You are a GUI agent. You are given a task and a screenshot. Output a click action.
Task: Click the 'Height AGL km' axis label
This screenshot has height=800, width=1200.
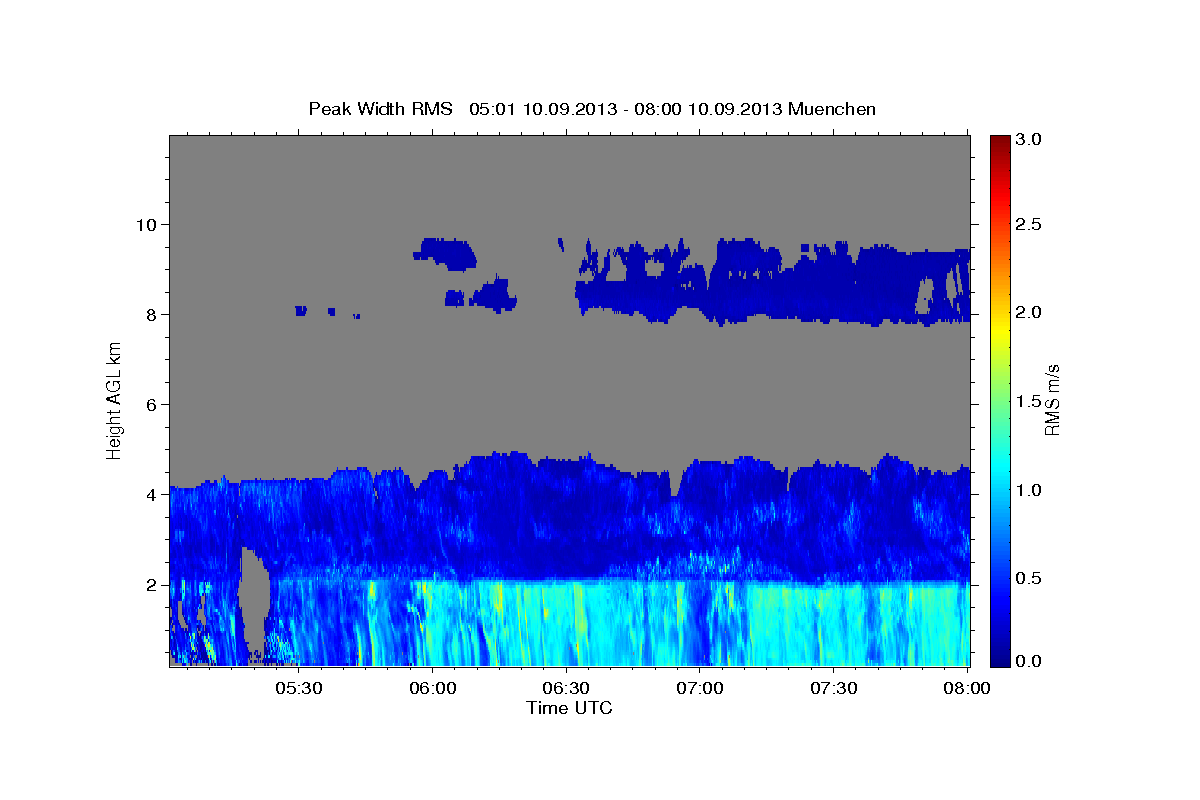pos(114,400)
